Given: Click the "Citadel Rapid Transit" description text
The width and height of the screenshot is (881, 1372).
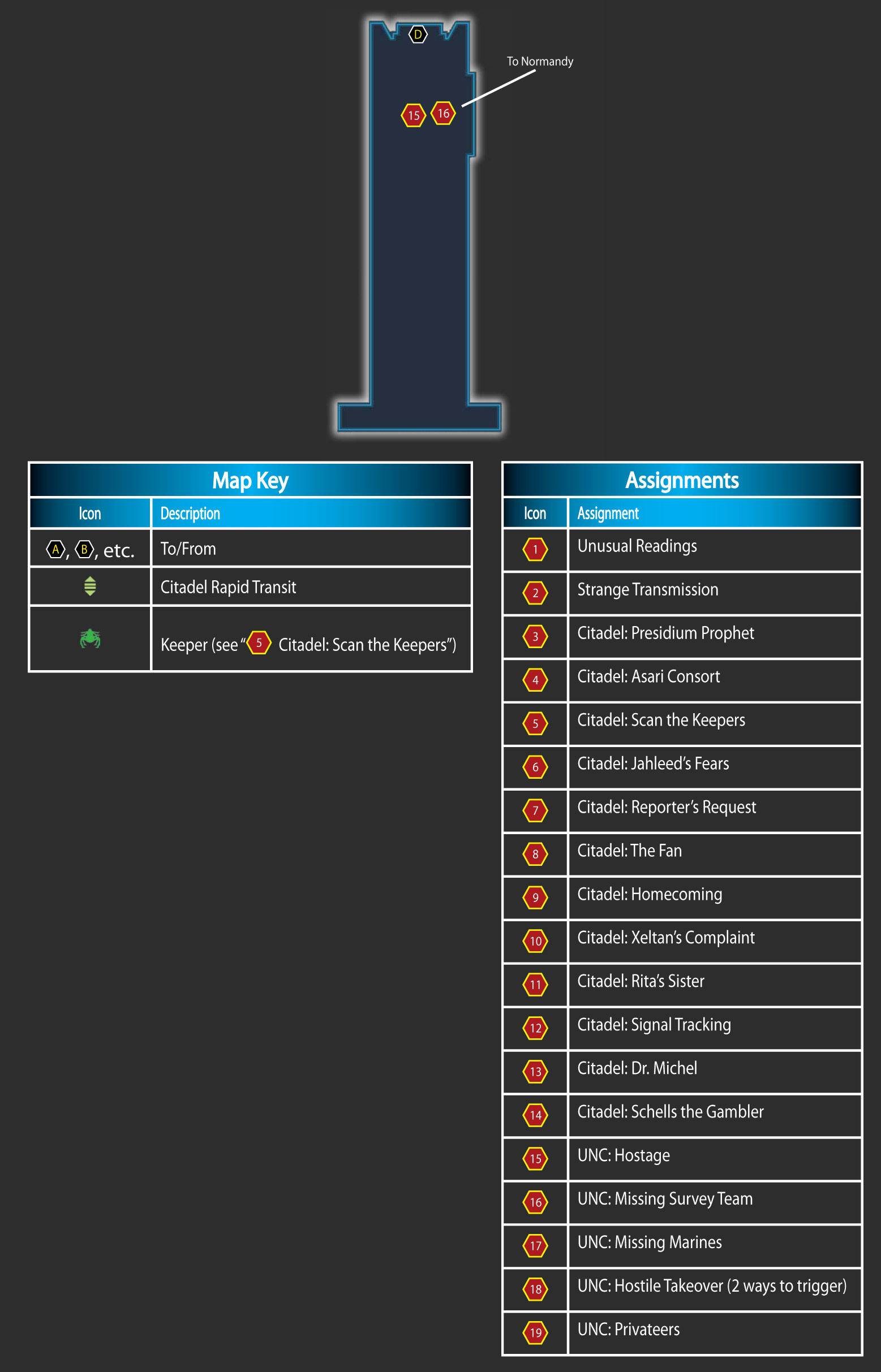Looking at the screenshot, I should (x=228, y=587).
